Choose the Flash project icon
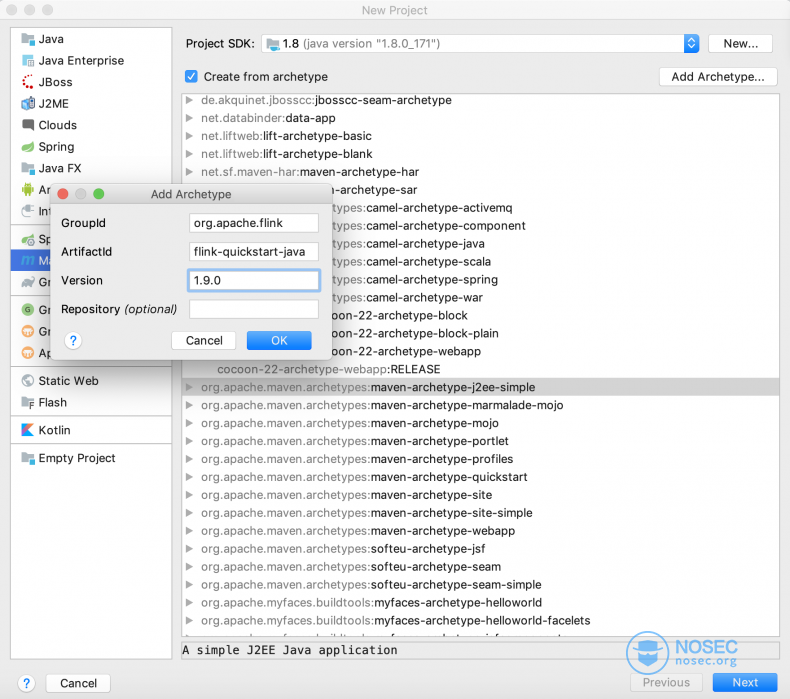The width and height of the screenshot is (790, 699). tap(28, 403)
